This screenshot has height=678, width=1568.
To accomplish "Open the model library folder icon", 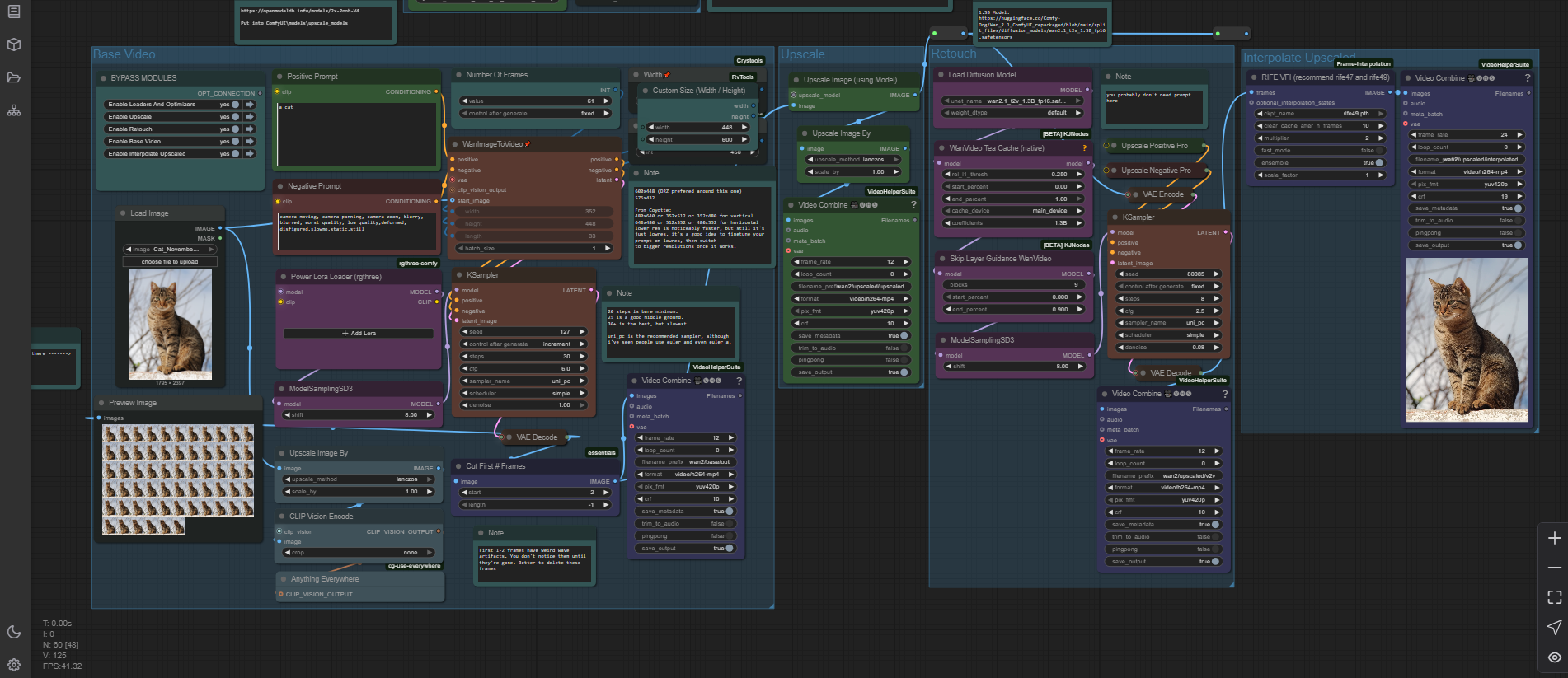I will (x=14, y=77).
